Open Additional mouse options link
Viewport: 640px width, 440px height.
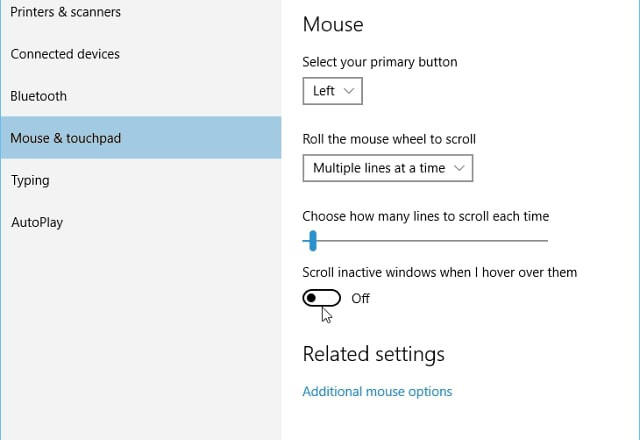pyautogui.click(x=377, y=391)
